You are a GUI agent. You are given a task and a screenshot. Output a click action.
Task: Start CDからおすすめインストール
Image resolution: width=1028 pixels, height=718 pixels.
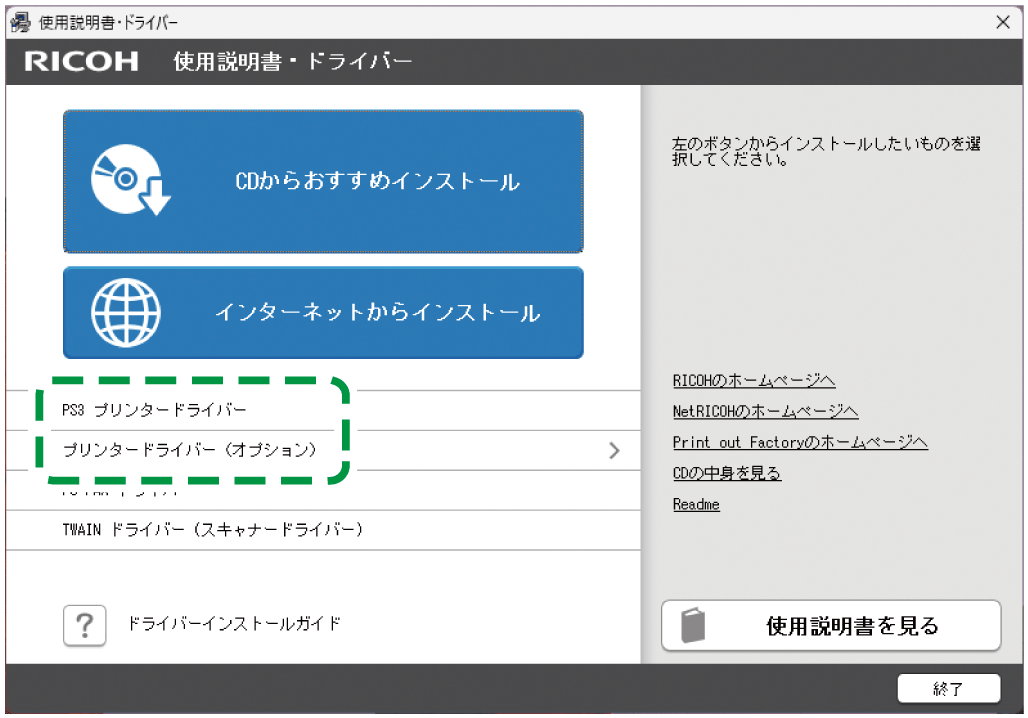click(323, 180)
